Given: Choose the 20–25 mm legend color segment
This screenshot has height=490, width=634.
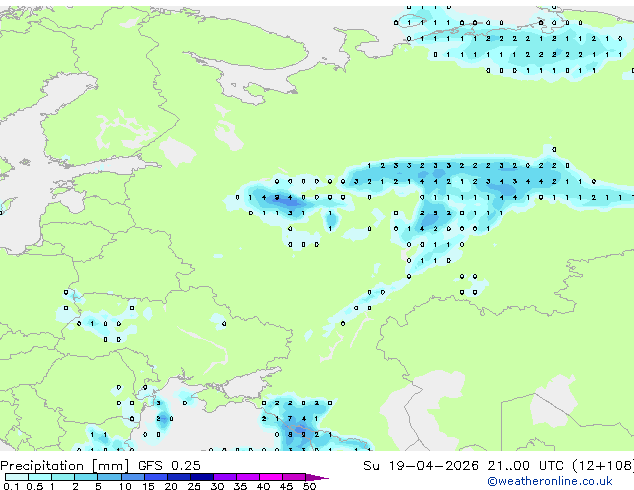Looking at the screenshot, I should click(x=179, y=477).
